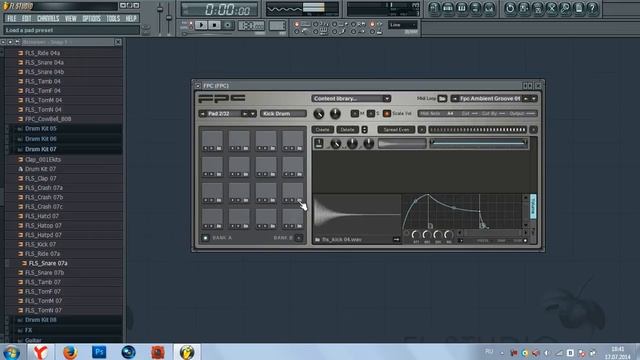Viewport: 640px width, 360px height.
Task: Click FL Studio fruit icon in taskbar
Action: [x=187, y=352]
